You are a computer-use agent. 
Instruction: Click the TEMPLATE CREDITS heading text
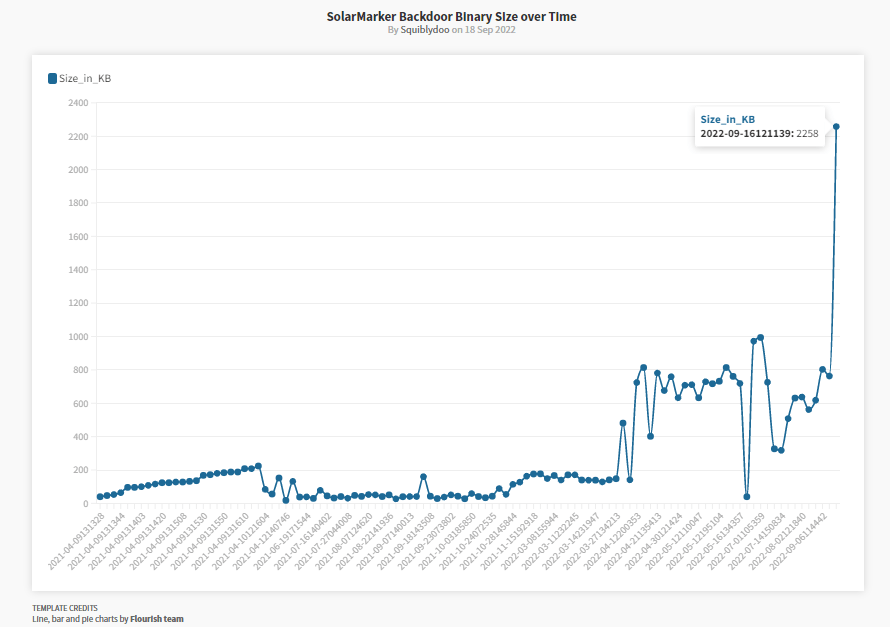point(65,608)
